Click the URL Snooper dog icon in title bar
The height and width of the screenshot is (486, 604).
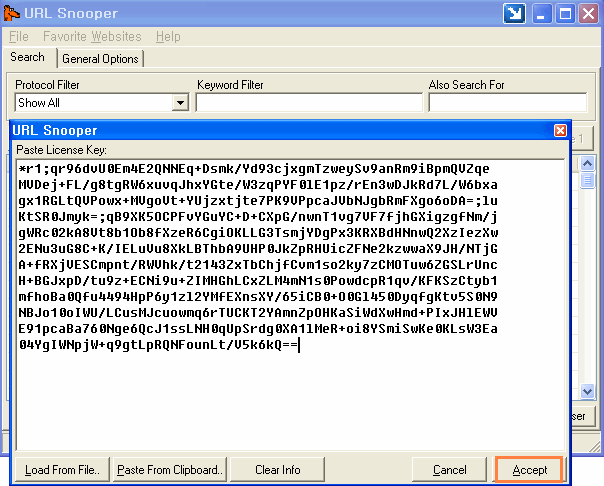click(x=12, y=13)
